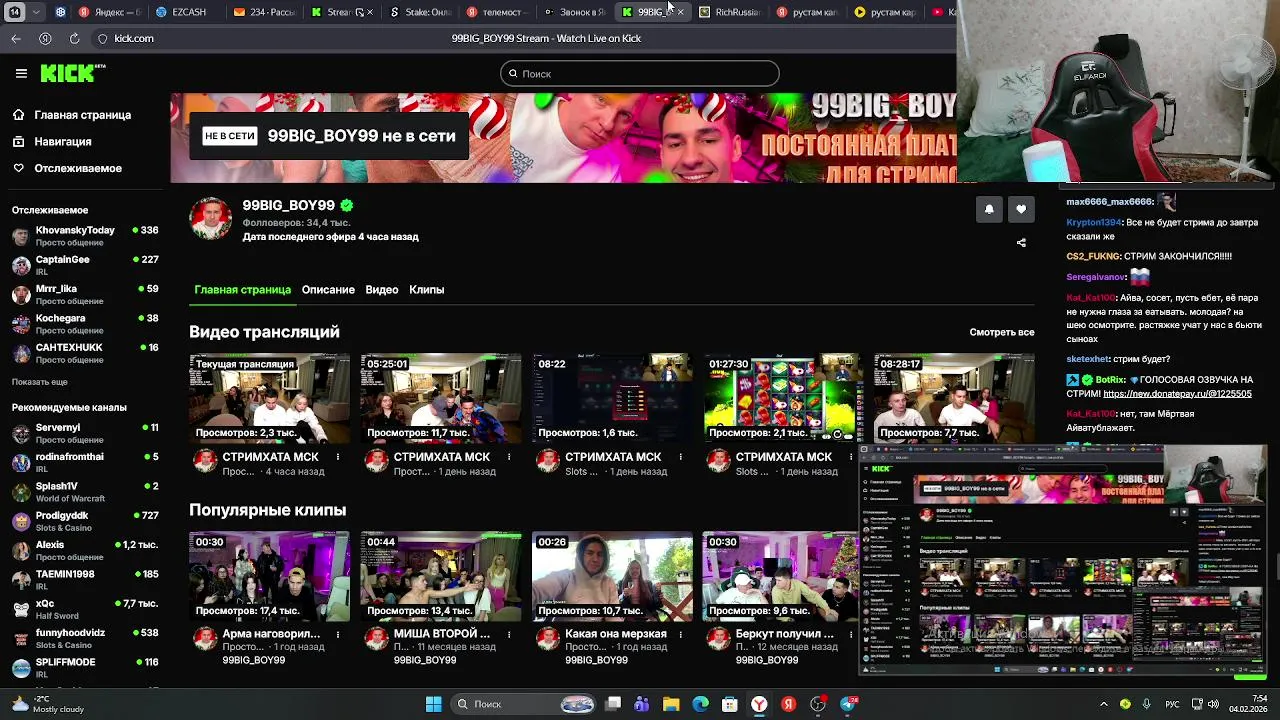Open options for the 'МИША ВТОРОЙ' clip

coord(509,634)
